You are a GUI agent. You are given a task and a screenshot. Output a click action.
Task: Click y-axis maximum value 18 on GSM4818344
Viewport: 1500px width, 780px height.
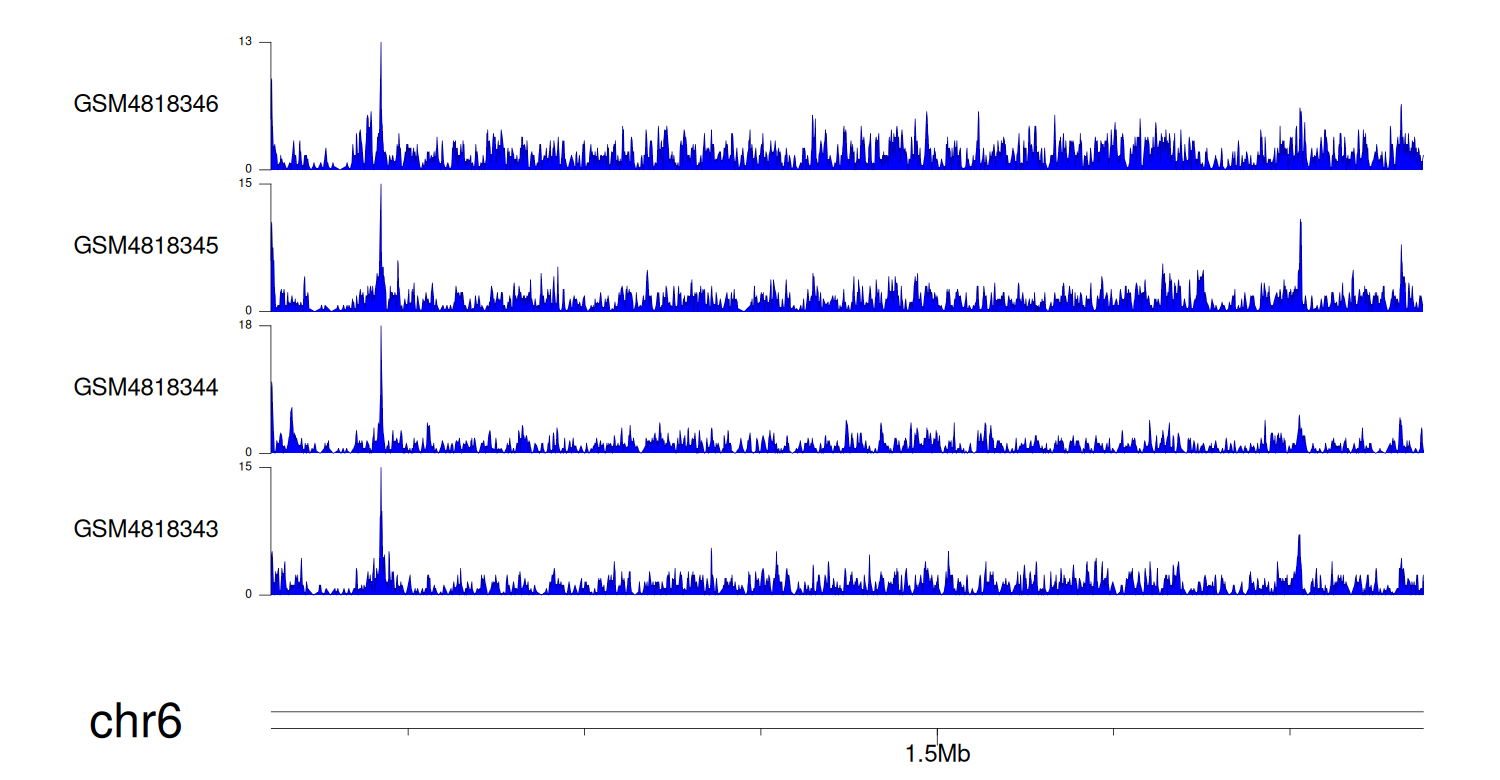245,326
